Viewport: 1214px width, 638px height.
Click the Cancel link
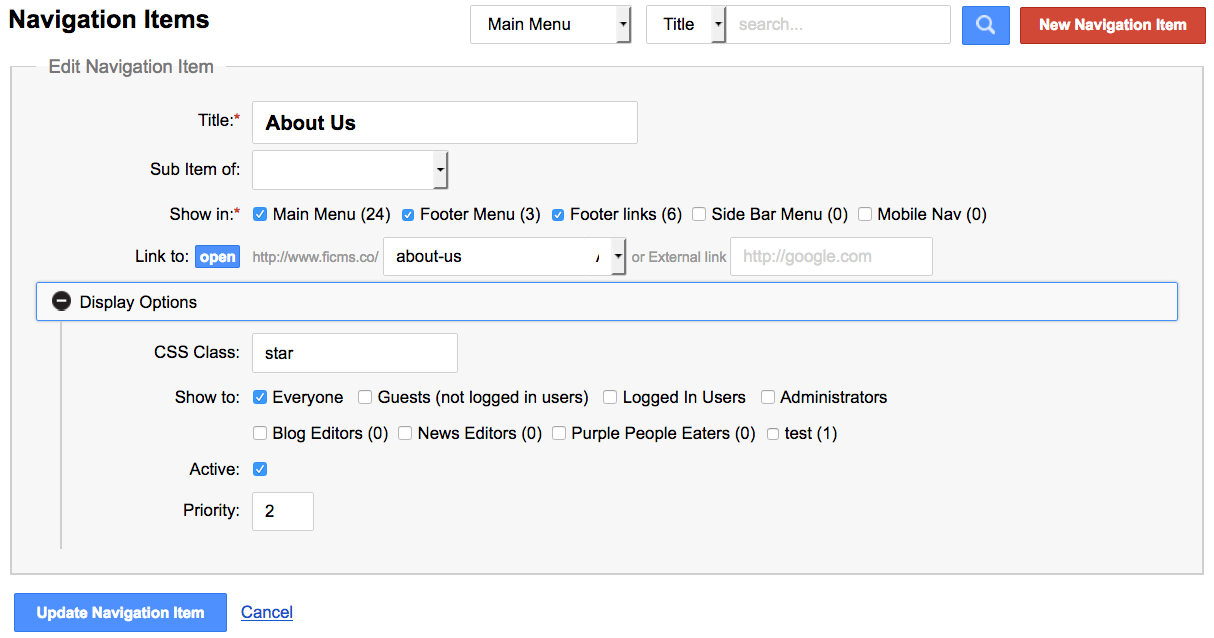pyautogui.click(x=267, y=612)
